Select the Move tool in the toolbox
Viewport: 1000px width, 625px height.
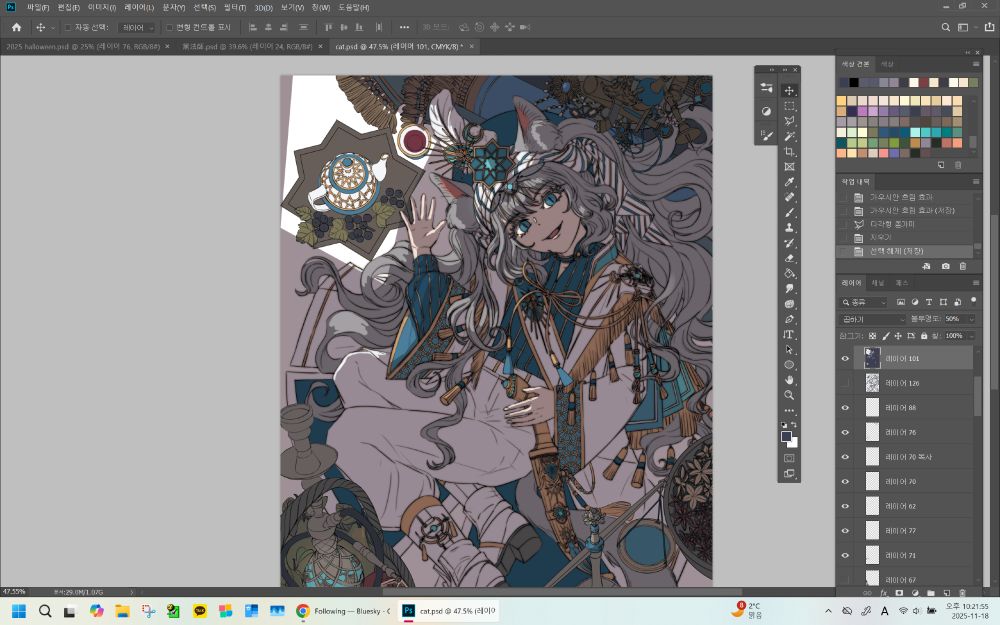(x=789, y=91)
